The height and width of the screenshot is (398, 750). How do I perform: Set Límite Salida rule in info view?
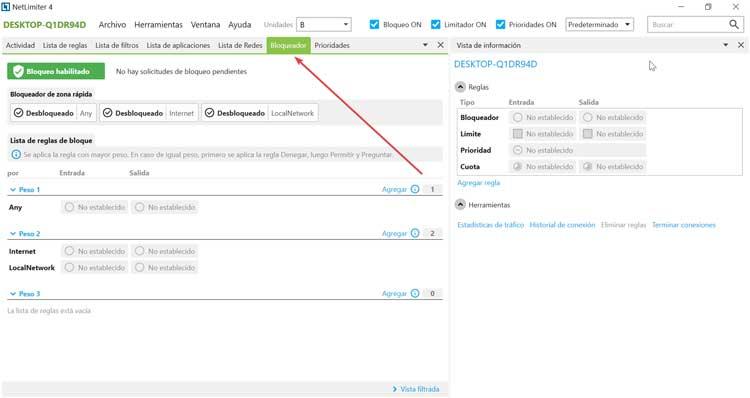[613, 134]
